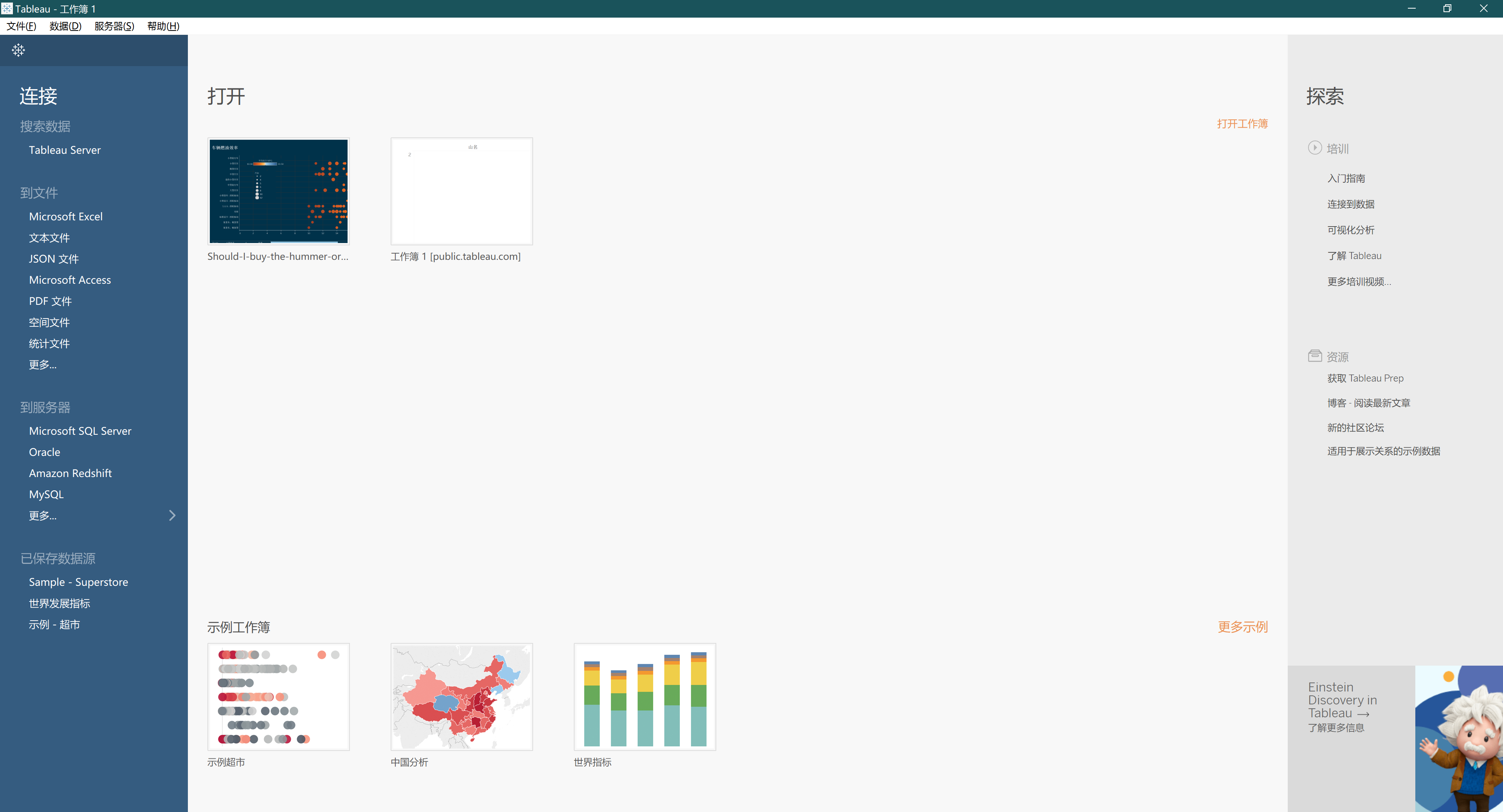Click the training play icon beside 培训

coord(1315,148)
